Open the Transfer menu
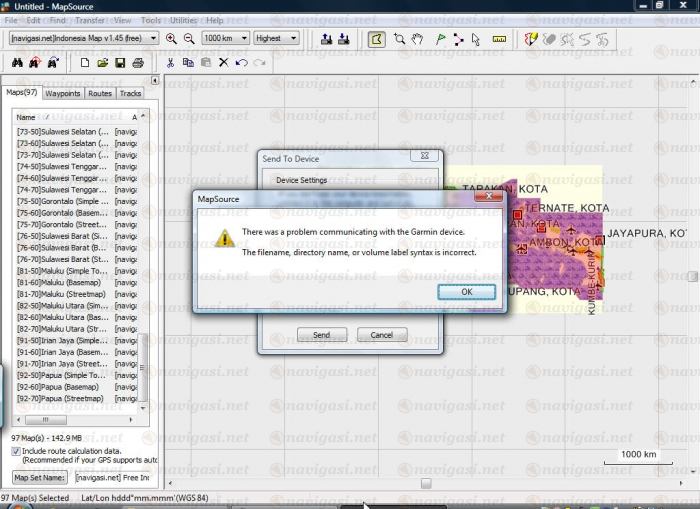 (x=89, y=20)
